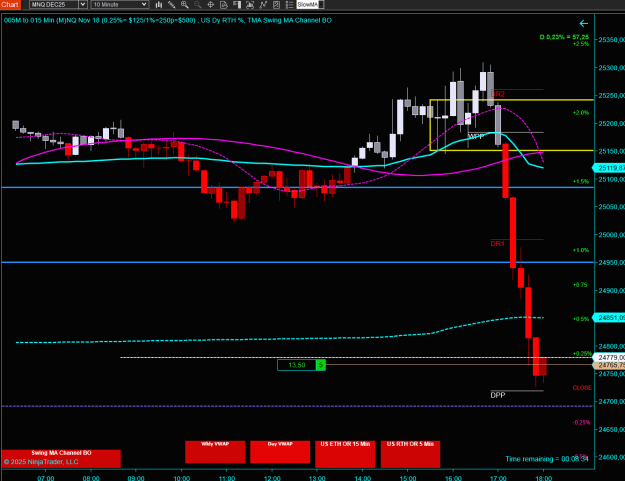Click the +2.0% level label
The height and width of the screenshot is (481, 625).
(x=581, y=113)
